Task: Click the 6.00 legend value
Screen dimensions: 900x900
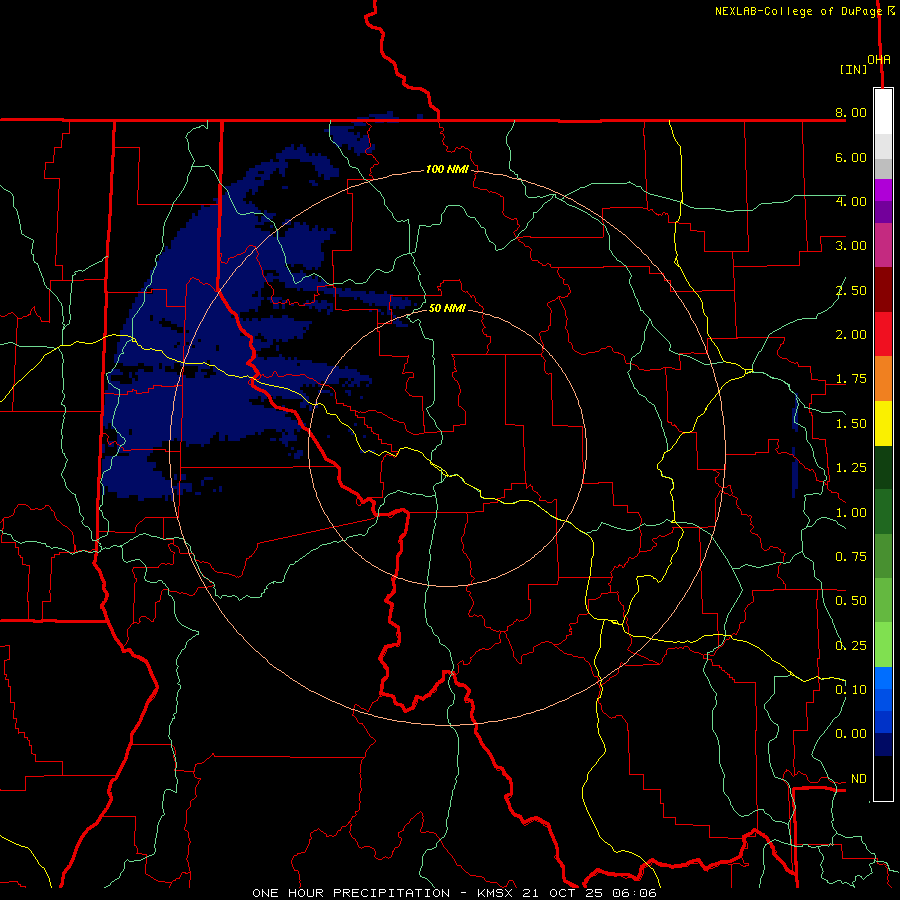Action: tap(851, 157)
